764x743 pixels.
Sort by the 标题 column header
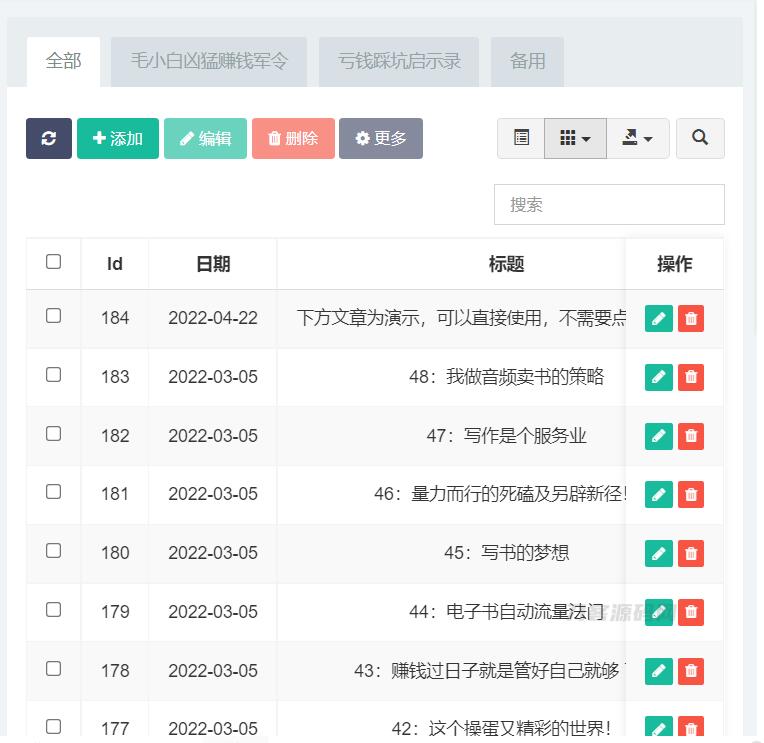point(506,264)
